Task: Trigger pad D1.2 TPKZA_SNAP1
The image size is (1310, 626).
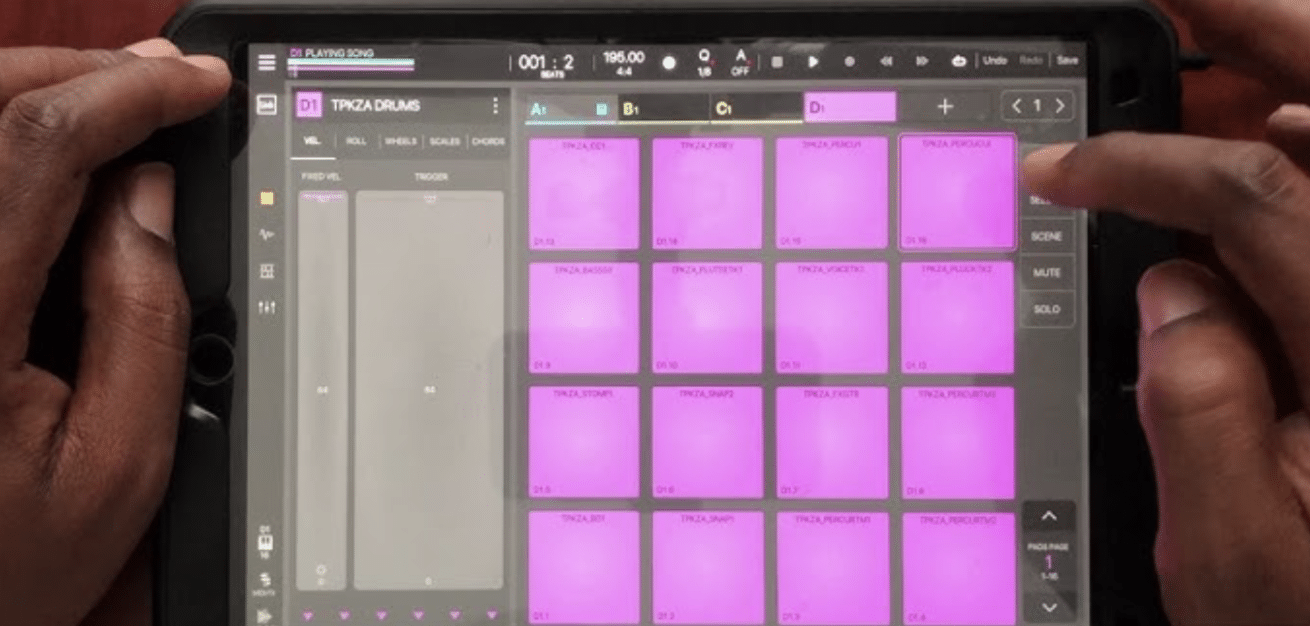Action: tap(708, 567)
